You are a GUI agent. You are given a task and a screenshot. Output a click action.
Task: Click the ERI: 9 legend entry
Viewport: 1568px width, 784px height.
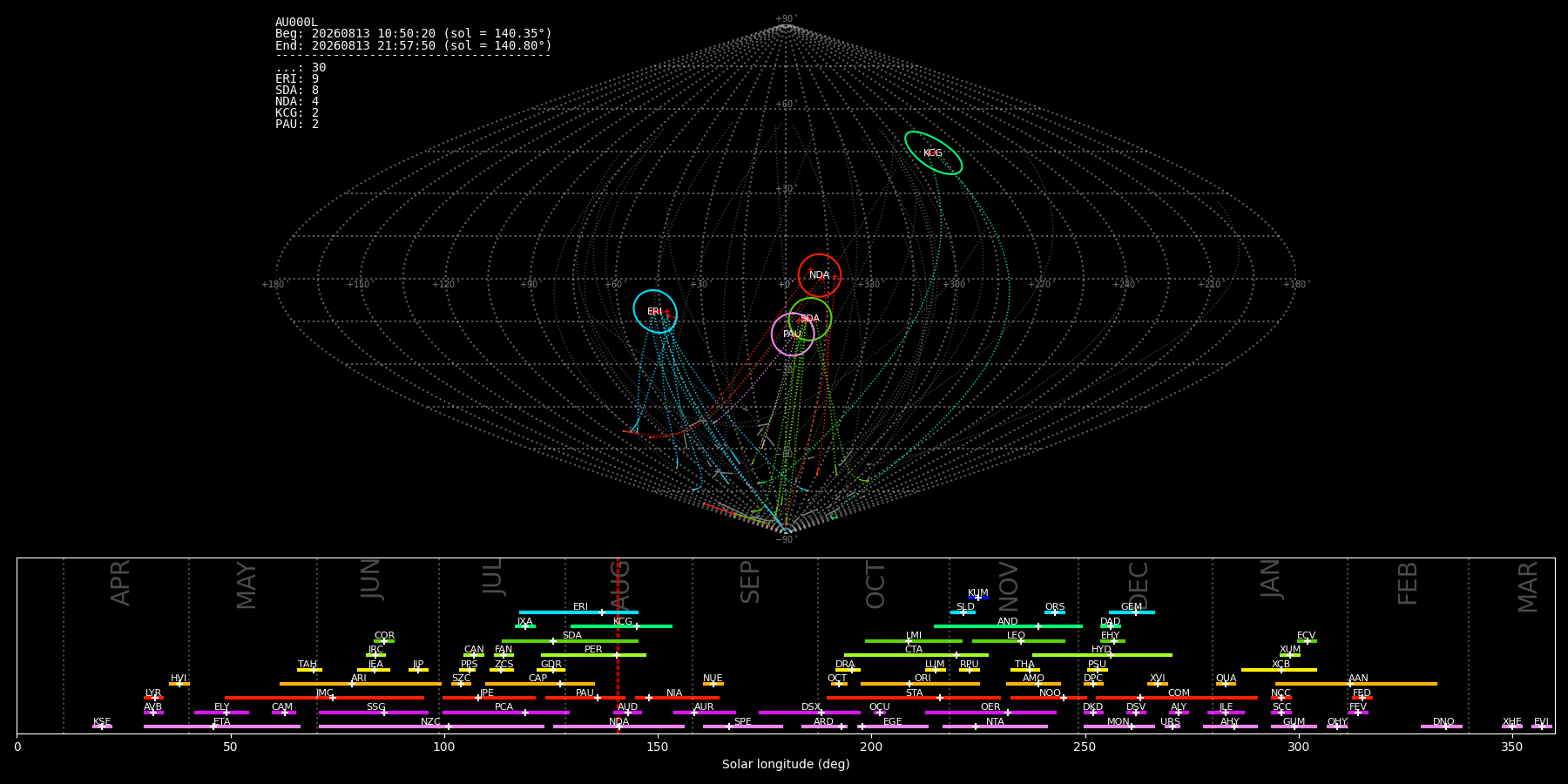297,79
